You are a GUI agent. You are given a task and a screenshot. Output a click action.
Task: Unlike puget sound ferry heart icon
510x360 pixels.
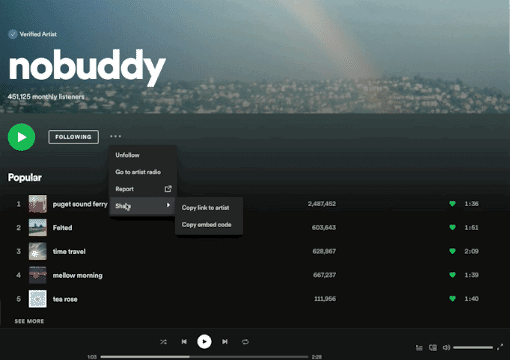point(452,204)
